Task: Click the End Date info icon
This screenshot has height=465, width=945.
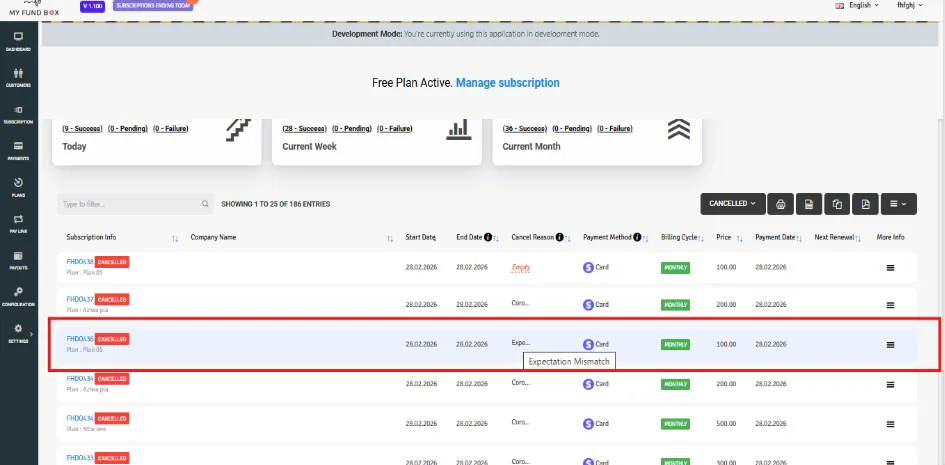Action: [488, 237]
